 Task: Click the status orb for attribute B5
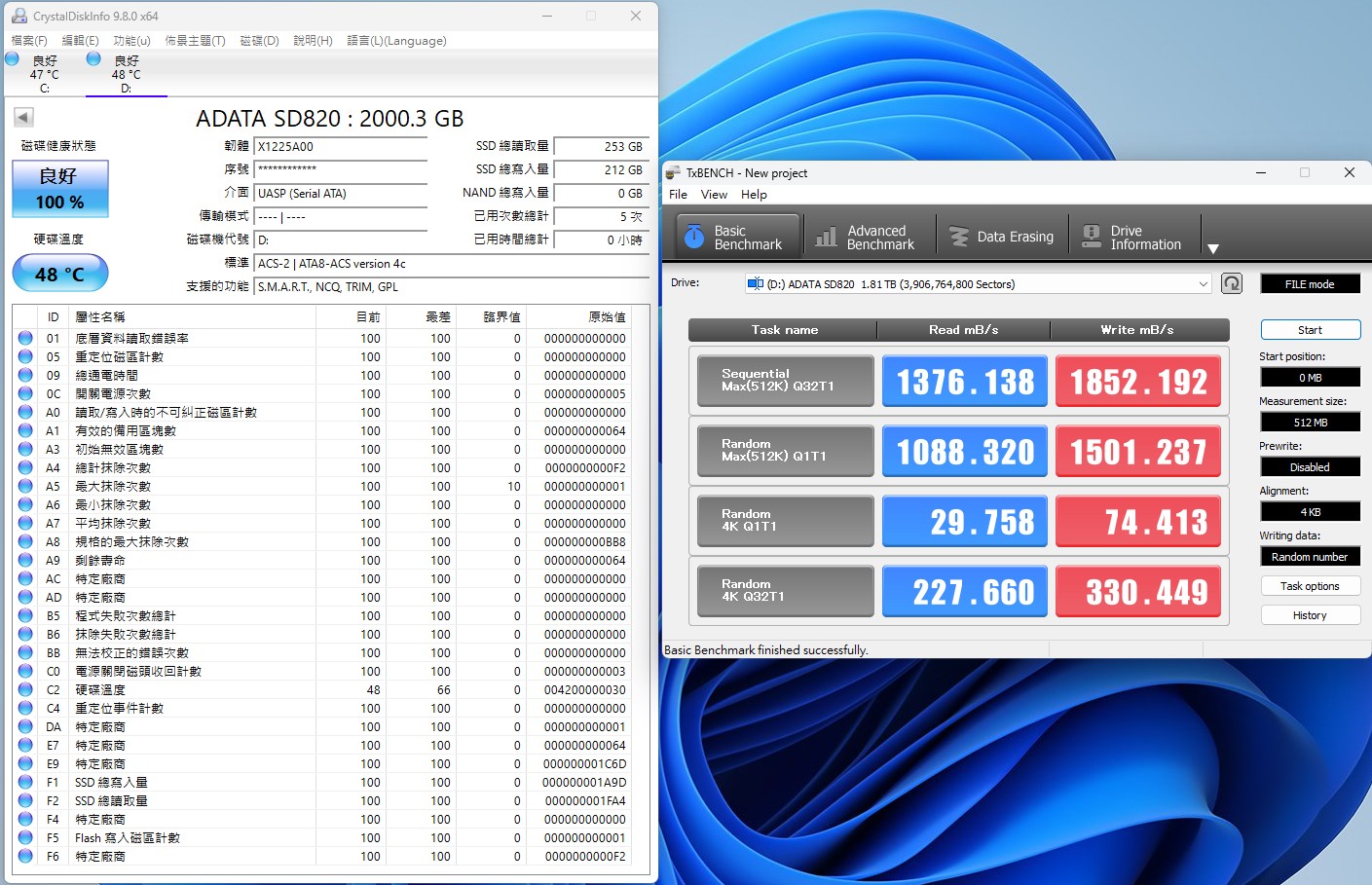click(x=25, y=615)
